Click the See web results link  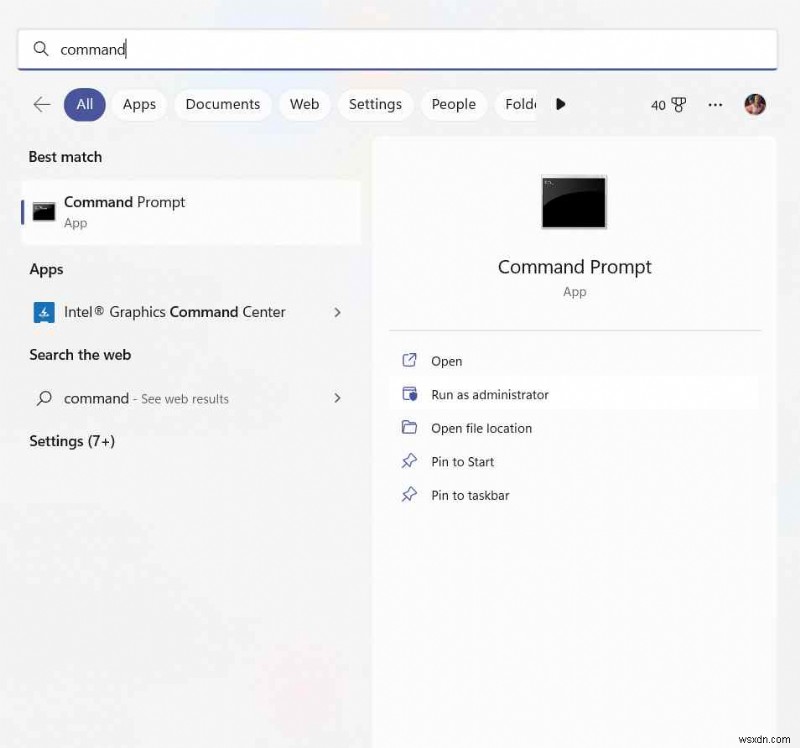point(189,398)
